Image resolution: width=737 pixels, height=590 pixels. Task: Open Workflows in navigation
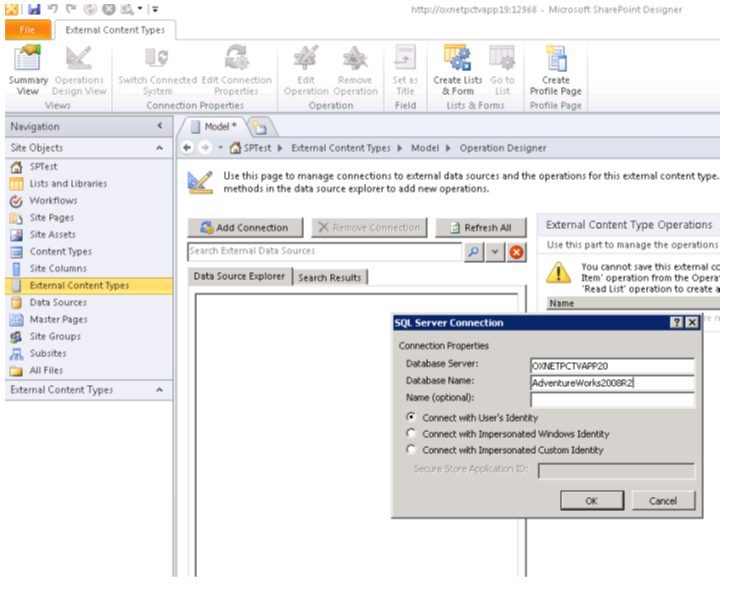tap(53, 200)
